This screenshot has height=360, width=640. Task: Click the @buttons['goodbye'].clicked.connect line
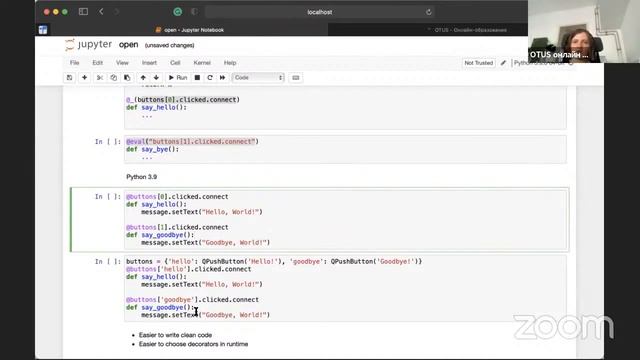coord(192,300)
